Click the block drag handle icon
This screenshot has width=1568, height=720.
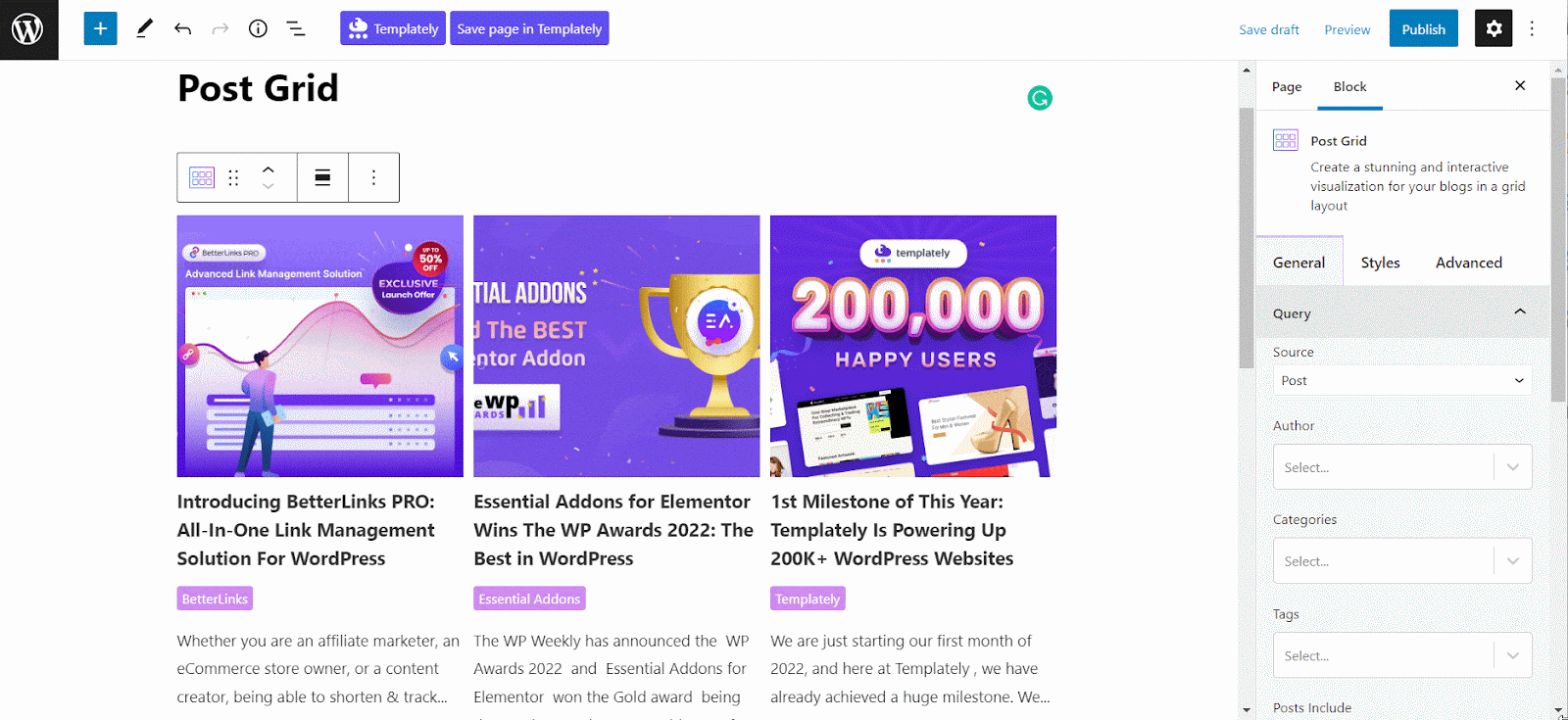click(x=233, y=177)
